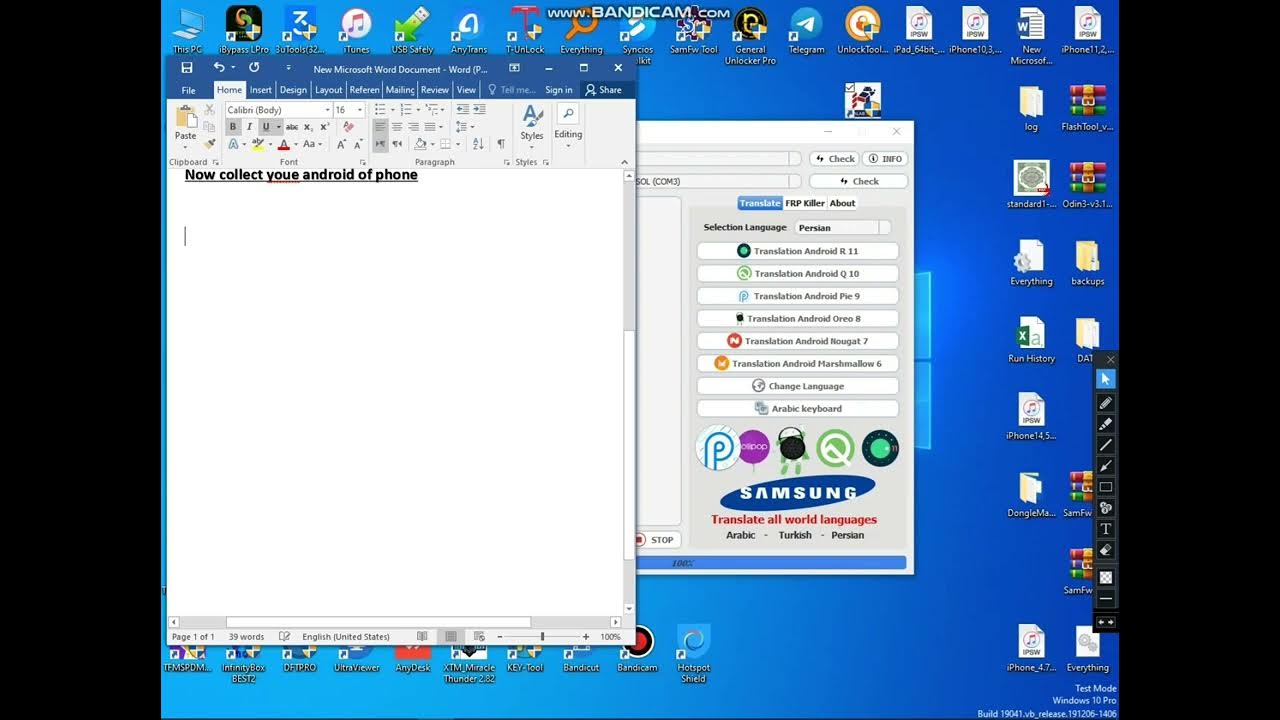Screen dimensions: 1280x720
Task: Click Decrease Indent icon
Action: point(462,110)
